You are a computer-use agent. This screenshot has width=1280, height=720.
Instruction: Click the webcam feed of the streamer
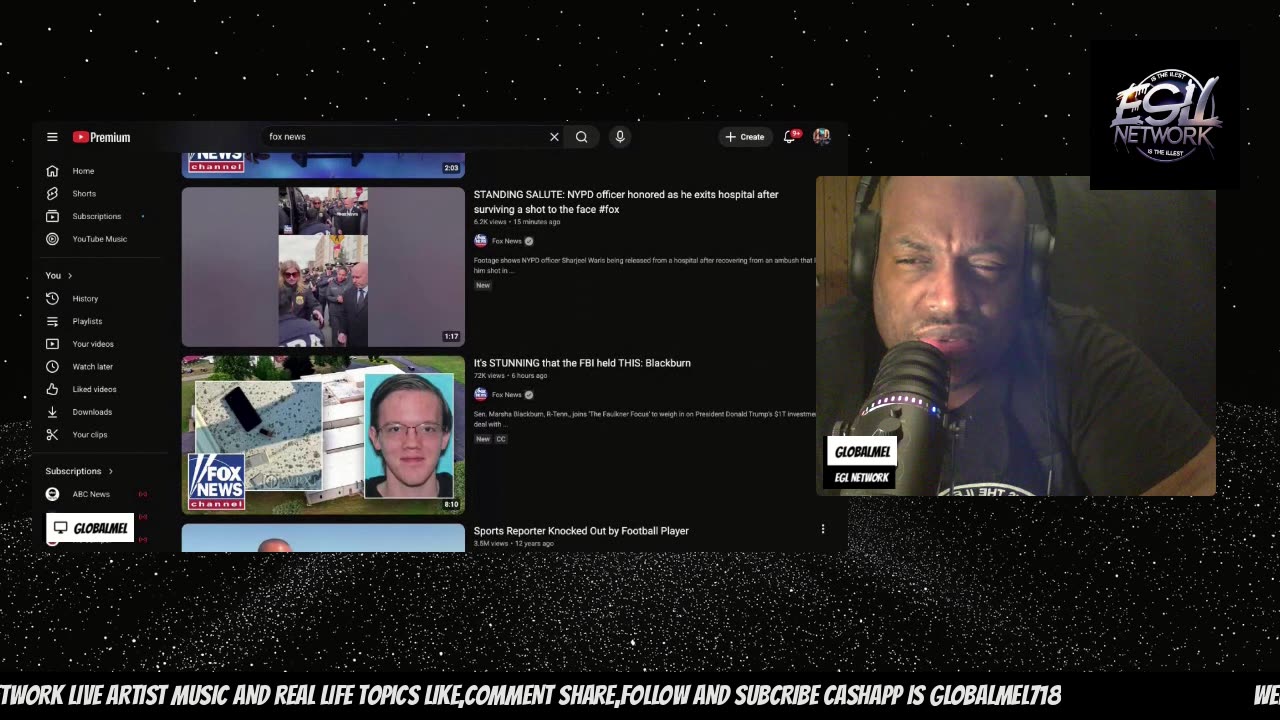pos(1016,336)
